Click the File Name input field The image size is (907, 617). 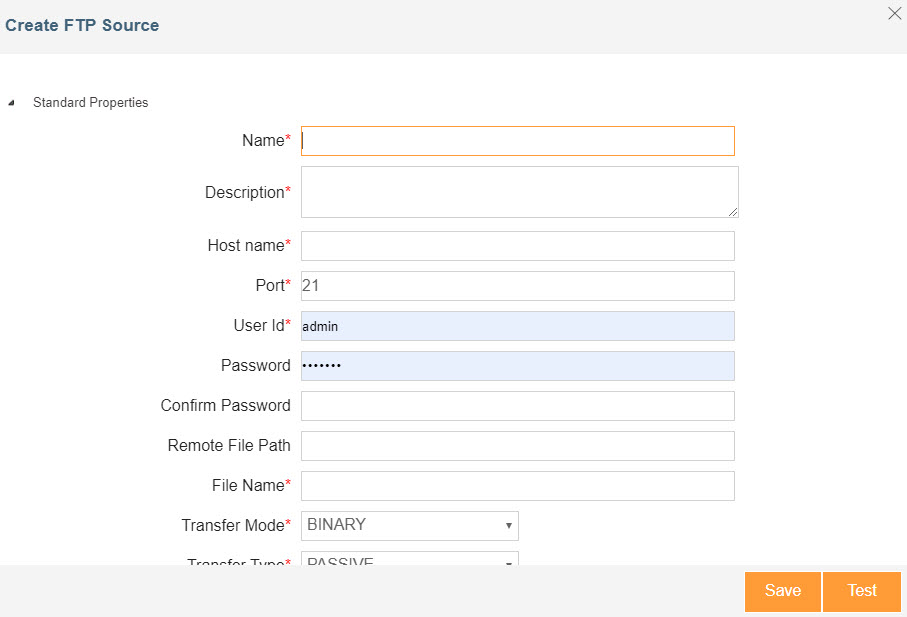(517, 486)
